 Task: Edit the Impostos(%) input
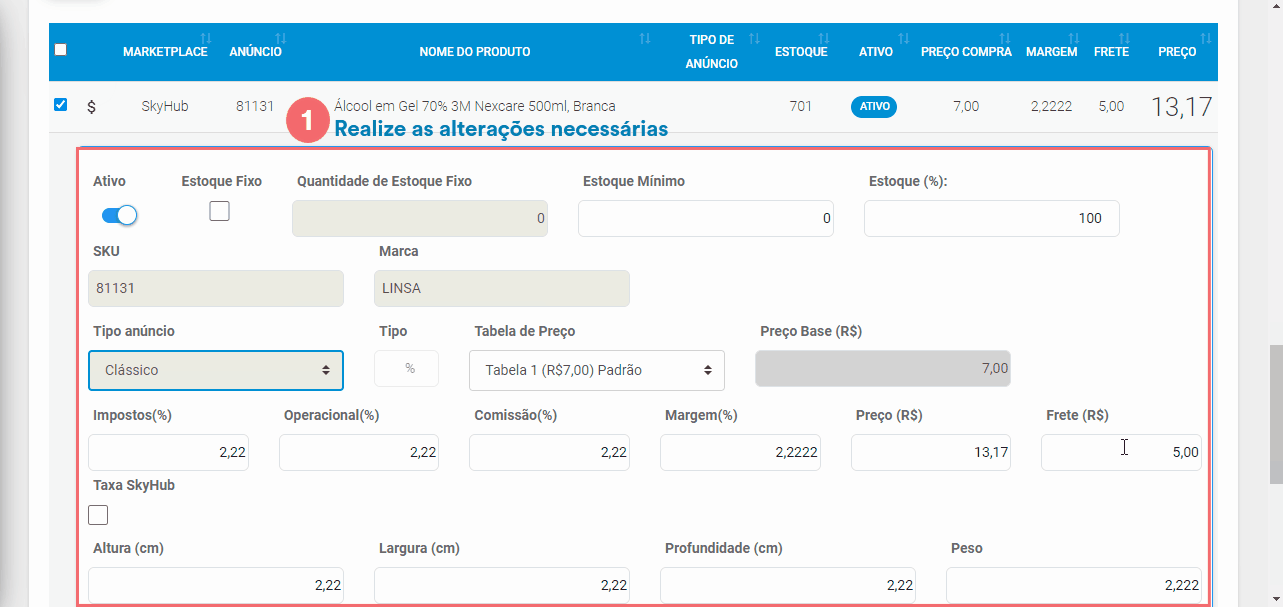(168, 452)
